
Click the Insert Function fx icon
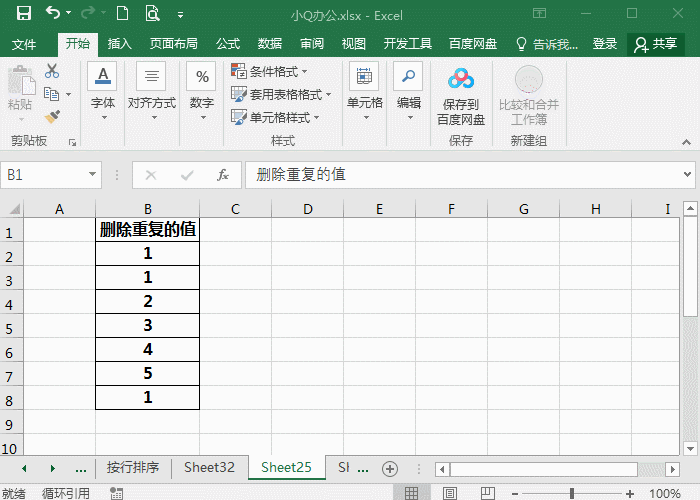[x=223, y=175]
